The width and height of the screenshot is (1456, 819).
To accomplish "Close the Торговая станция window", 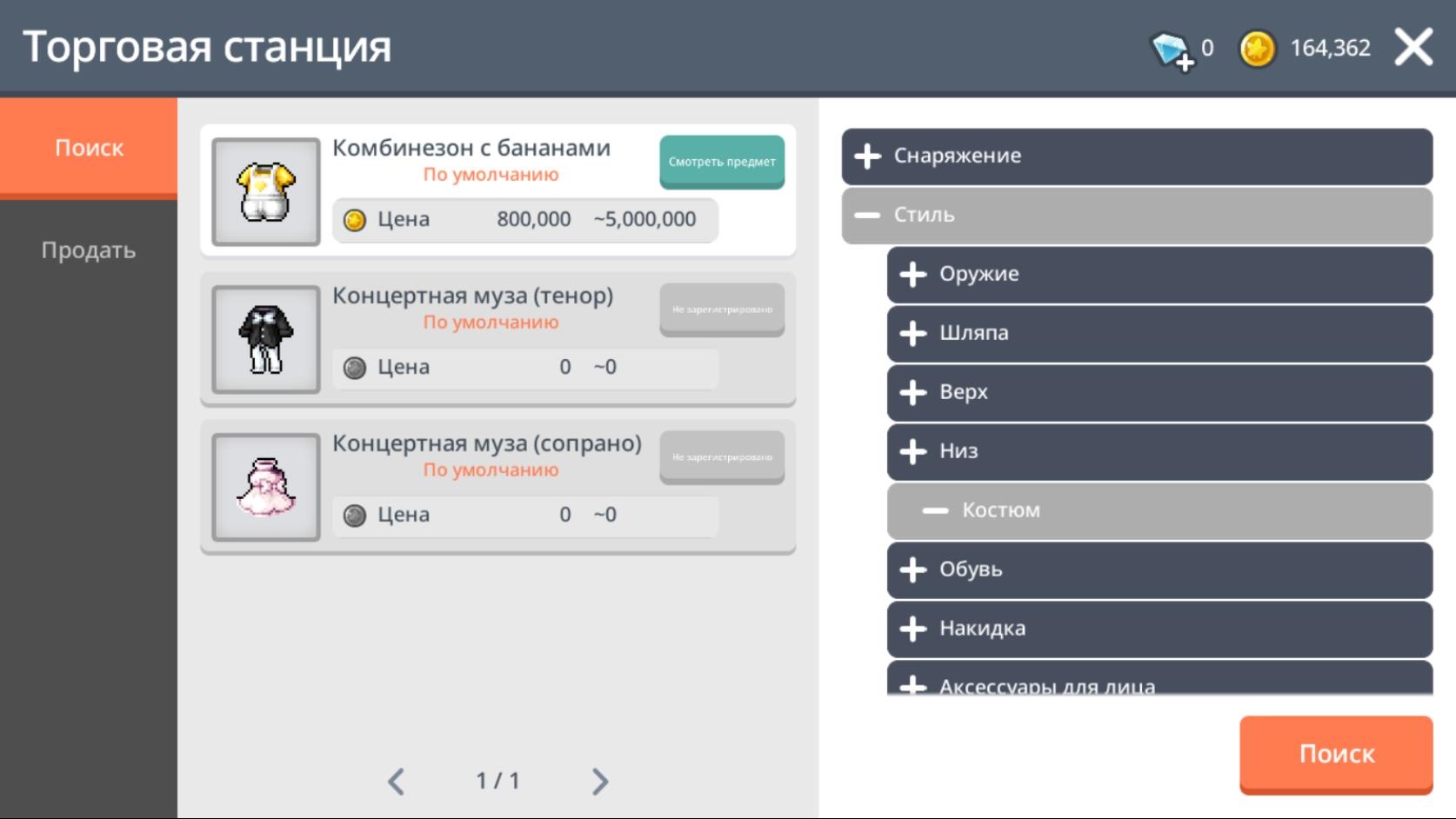I will [1413, 47].
